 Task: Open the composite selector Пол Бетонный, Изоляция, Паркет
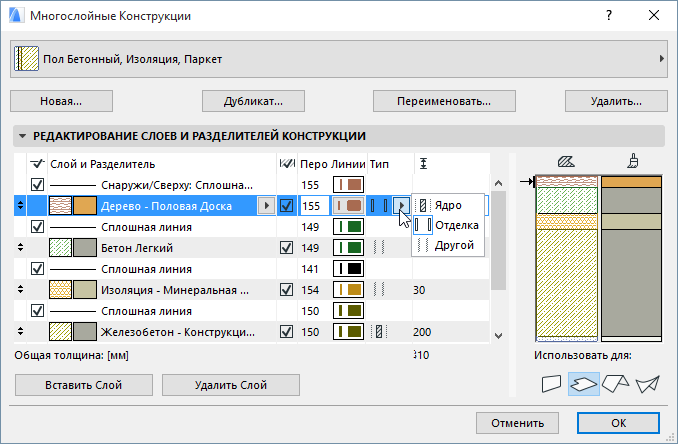(x=339, y=59)
